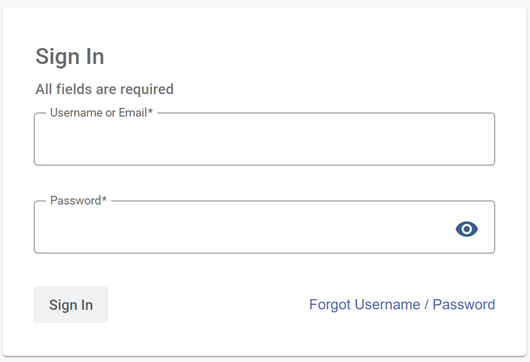The width and height of the screenshot is (530, 362).
Task: Open the Forgot Username / Password link
Action: (x=402, y=305)
